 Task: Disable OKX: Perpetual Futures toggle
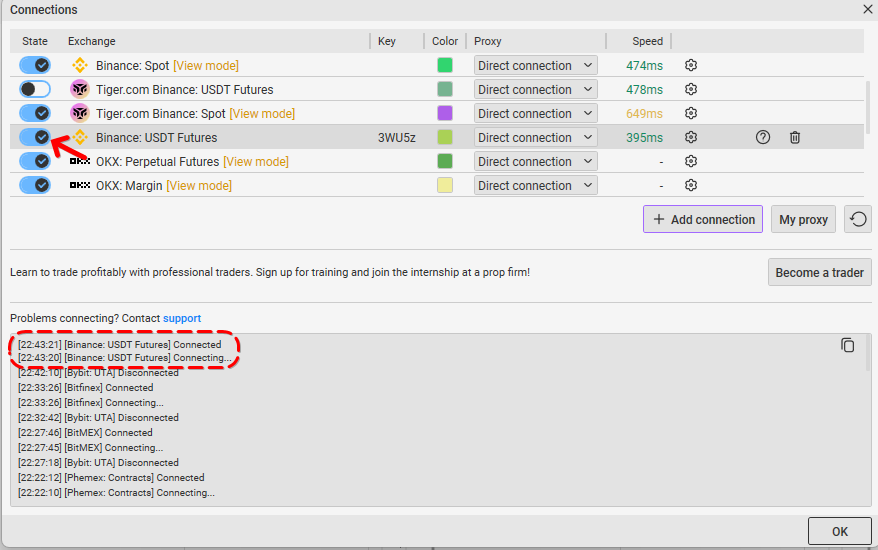point(35,162)
